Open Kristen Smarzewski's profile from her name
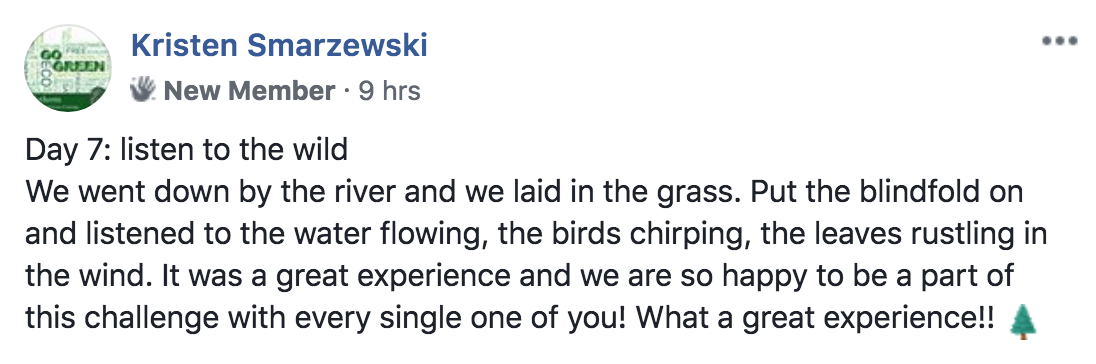This screenshot has height=364, width=1096. [279, 45]
